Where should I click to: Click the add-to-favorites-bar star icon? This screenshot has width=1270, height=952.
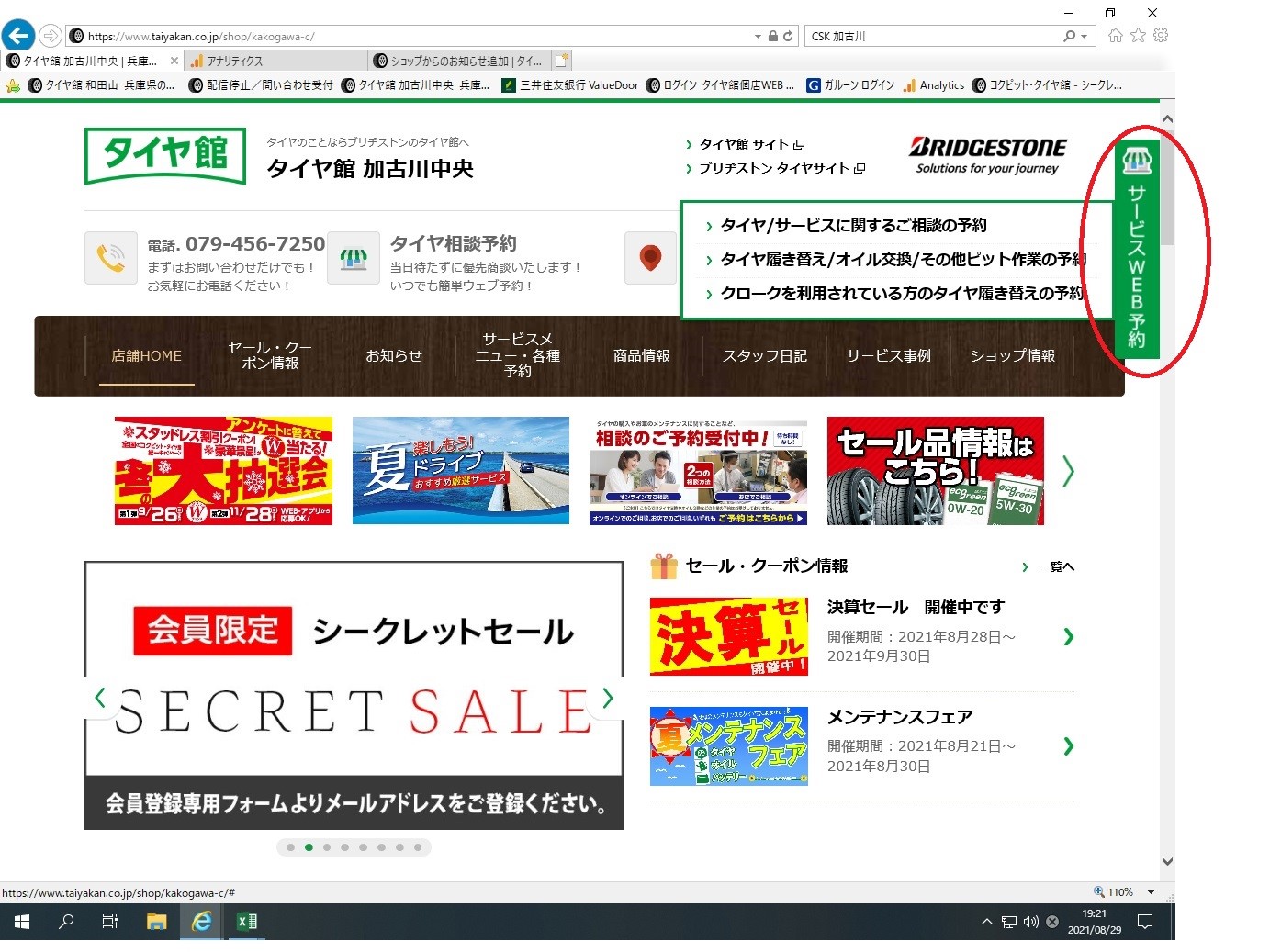(x=13, y=85)
